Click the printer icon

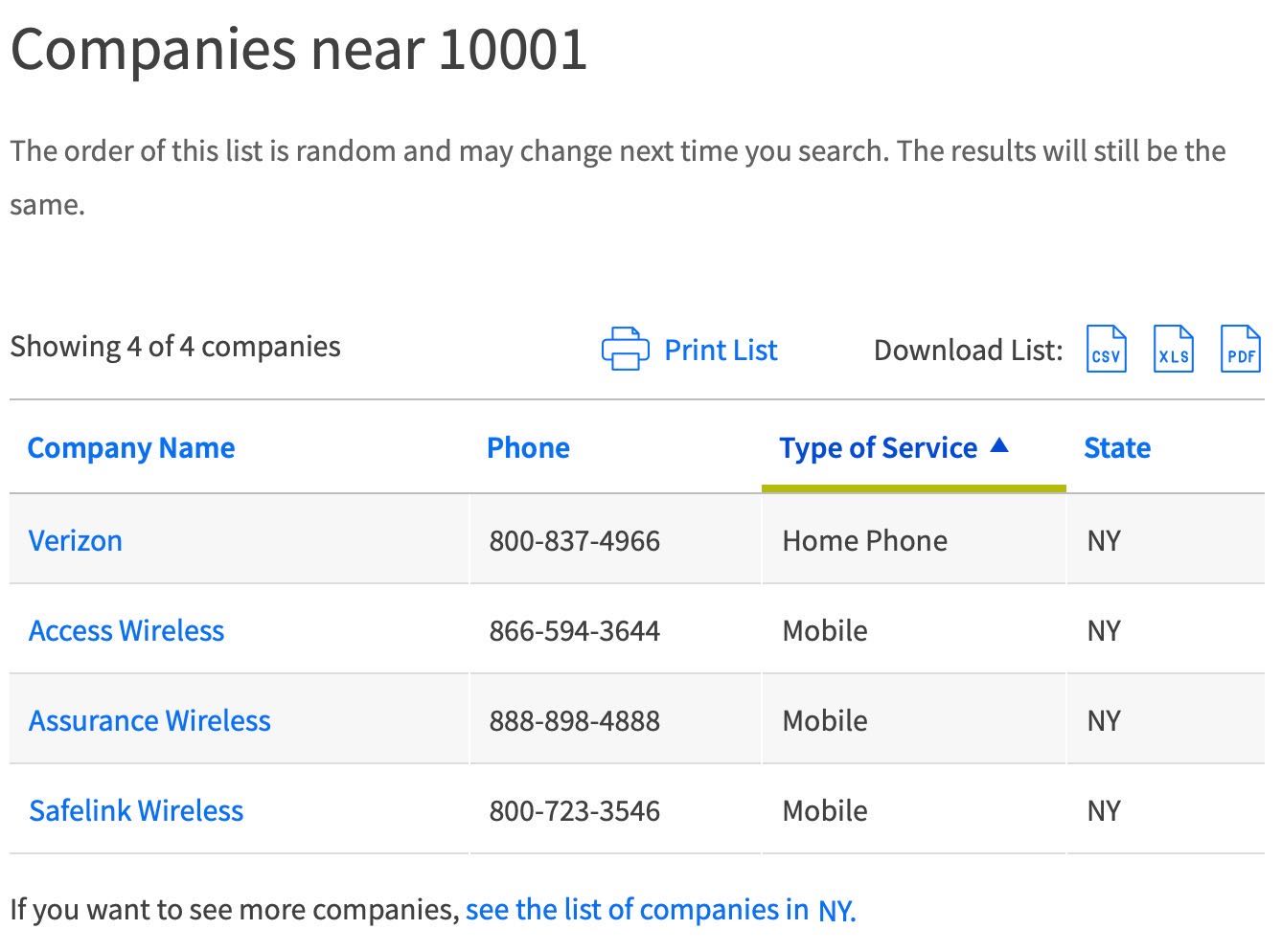point(625,349)
